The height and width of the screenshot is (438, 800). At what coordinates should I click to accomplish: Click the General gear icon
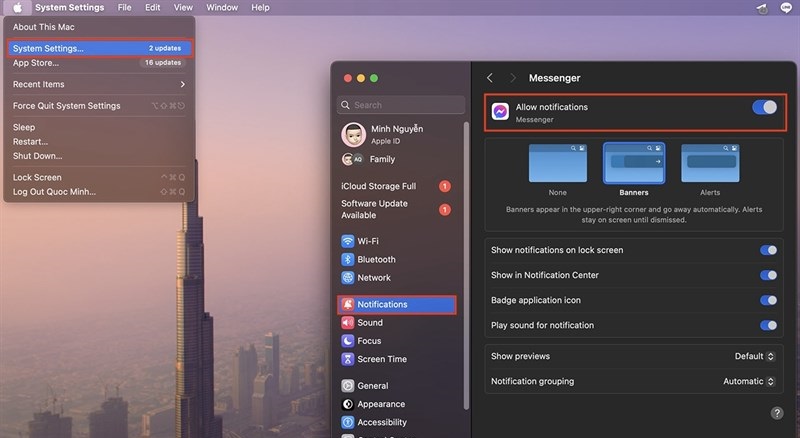point(347,386)
